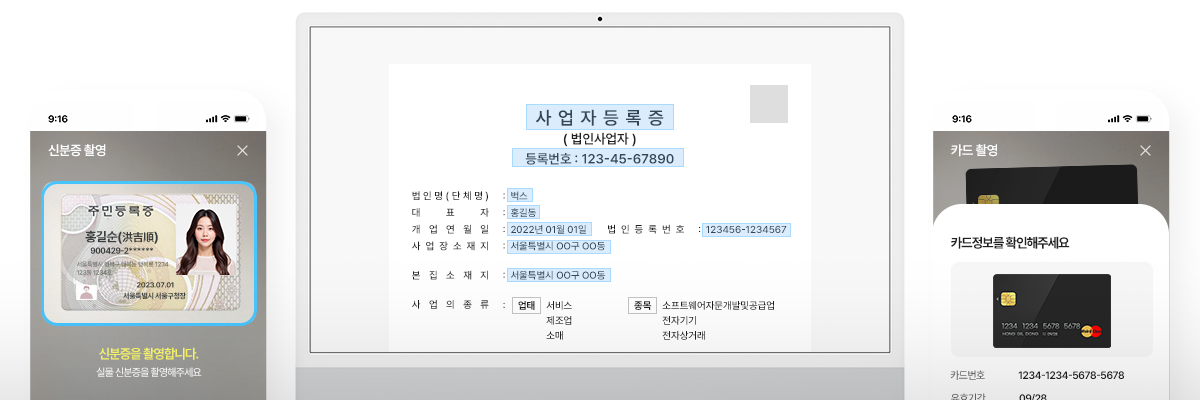The image size is (1200, 400).
Task: Select the 종목 boxed label
Action: tap(642, 305)
